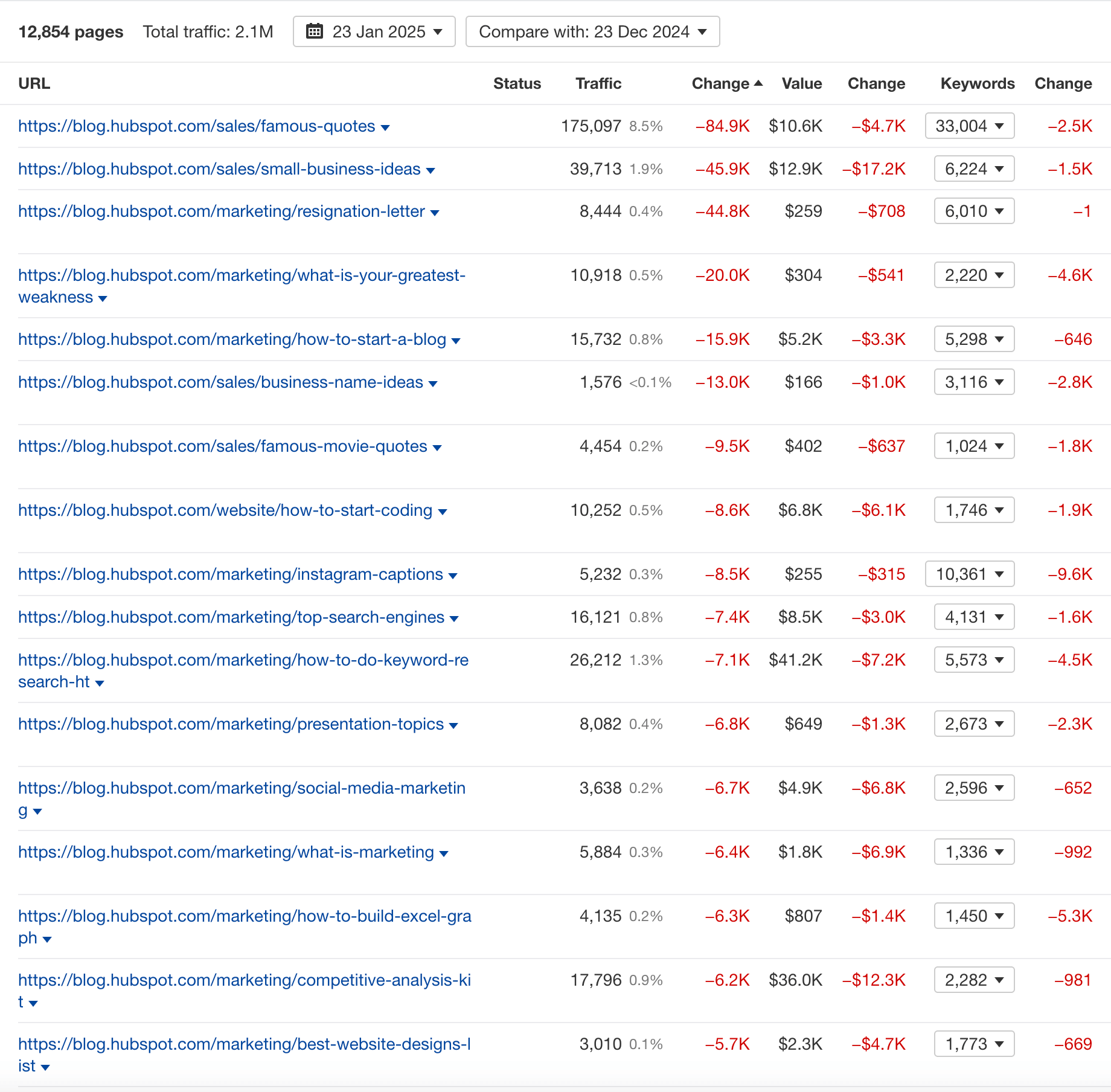Click the caret after the best-website-designs-list URL

(x=45, y=1067)
